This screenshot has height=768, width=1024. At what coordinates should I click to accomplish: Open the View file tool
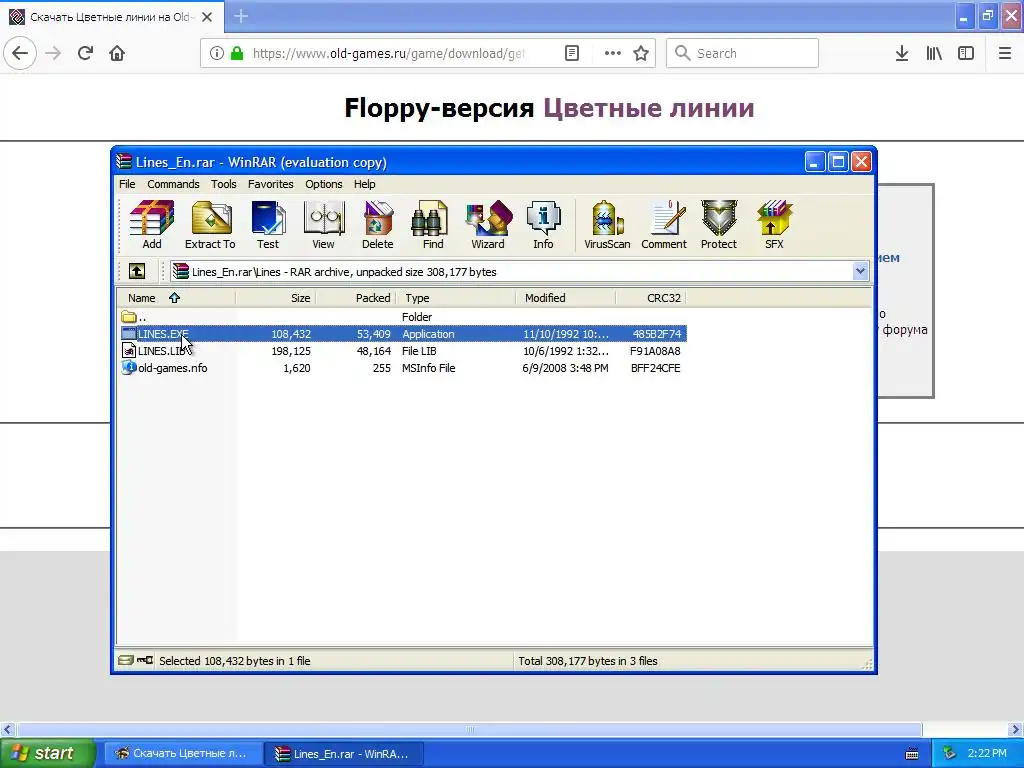323,225
